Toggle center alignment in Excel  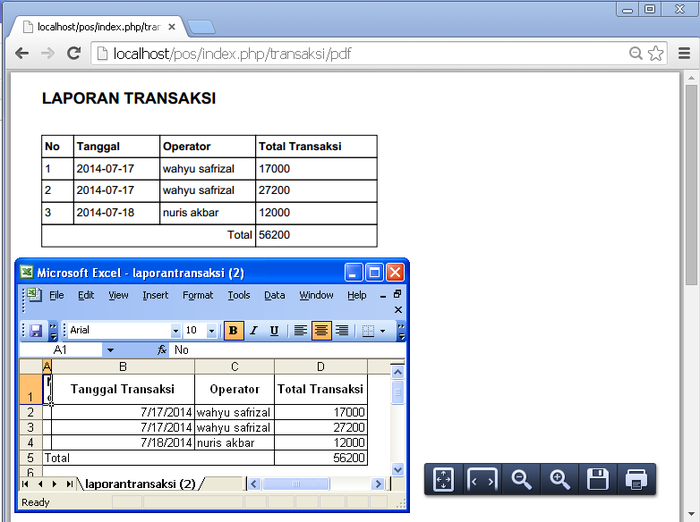(x=321, y=330)
